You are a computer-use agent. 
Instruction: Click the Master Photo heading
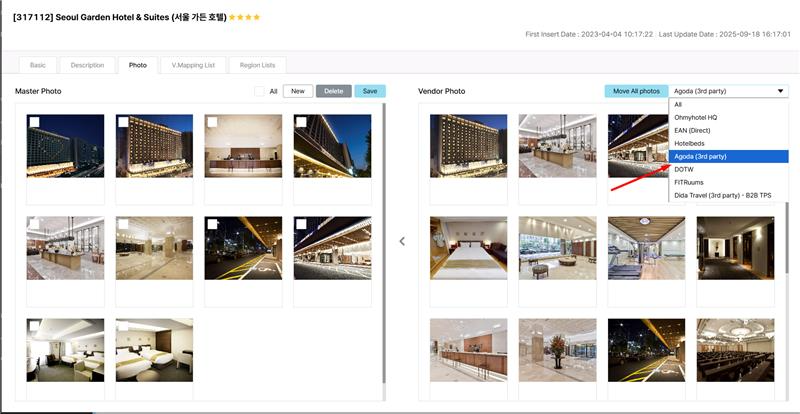tap(38, 91)
